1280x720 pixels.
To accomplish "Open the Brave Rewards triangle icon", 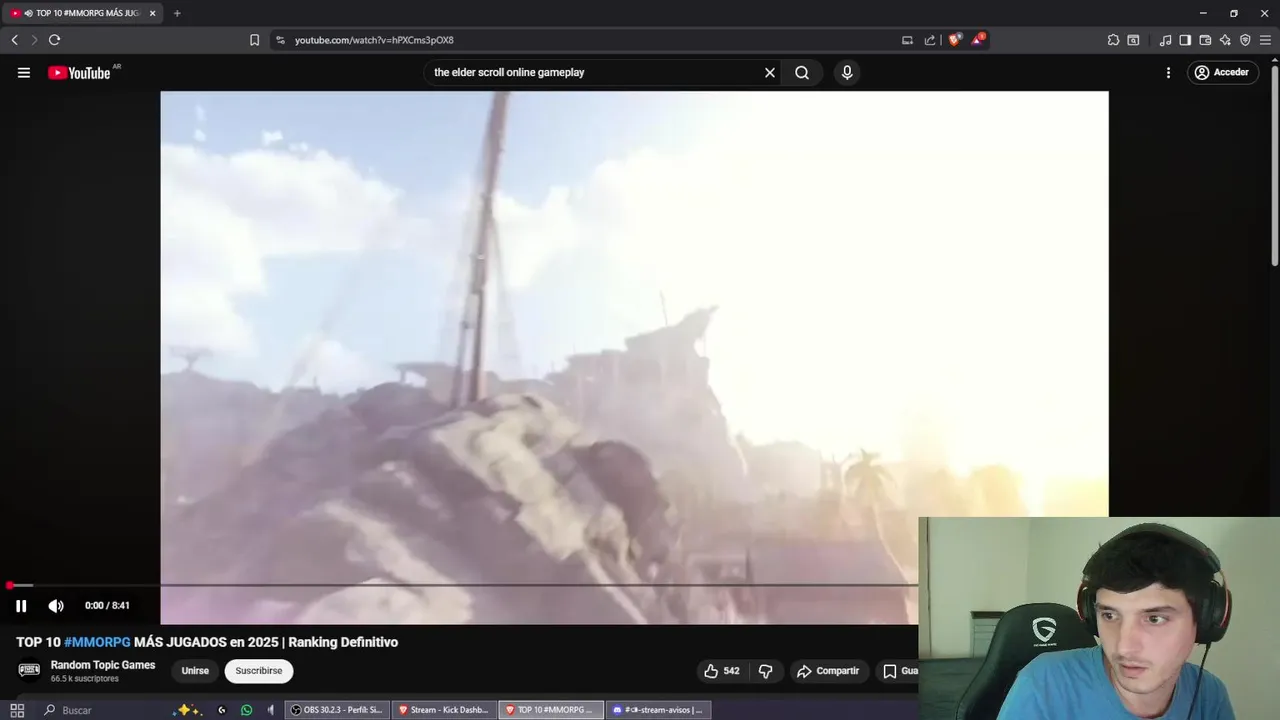I will [978, 40].
